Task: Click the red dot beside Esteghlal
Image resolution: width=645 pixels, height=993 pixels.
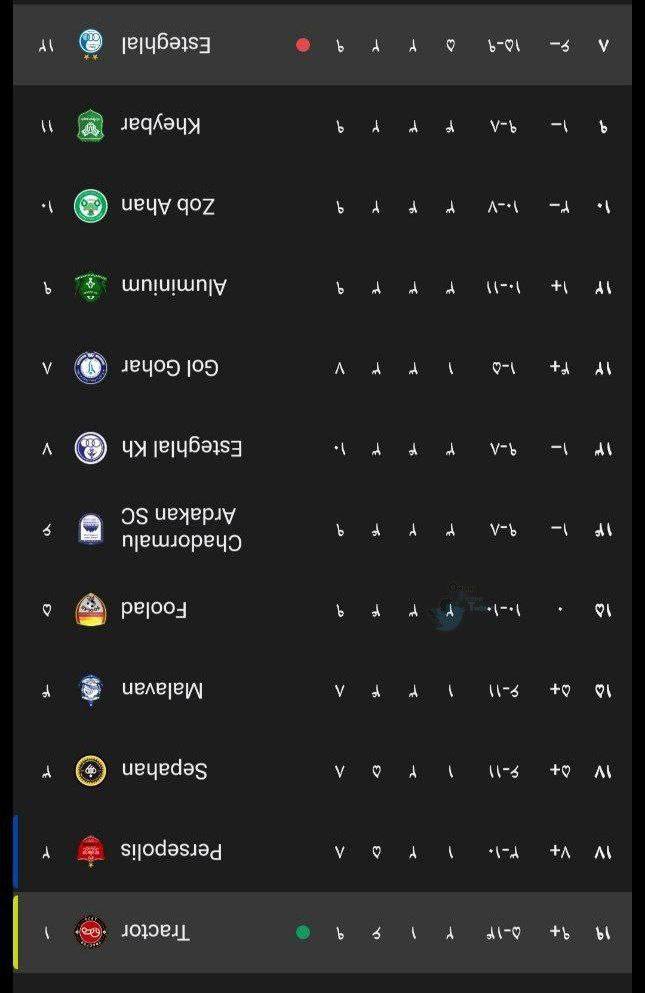Action: coord(303,45)
